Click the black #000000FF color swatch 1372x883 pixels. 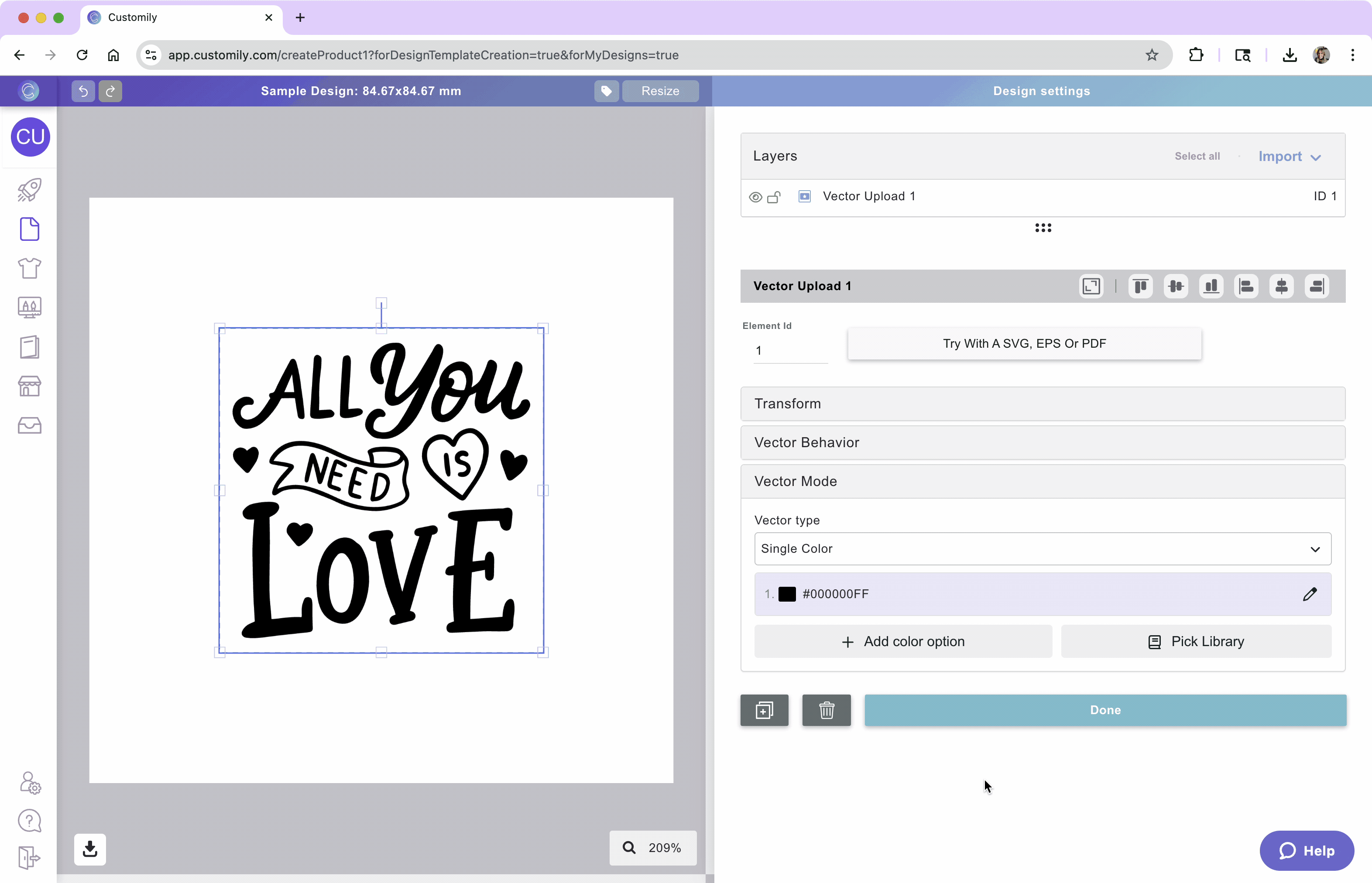787,594
